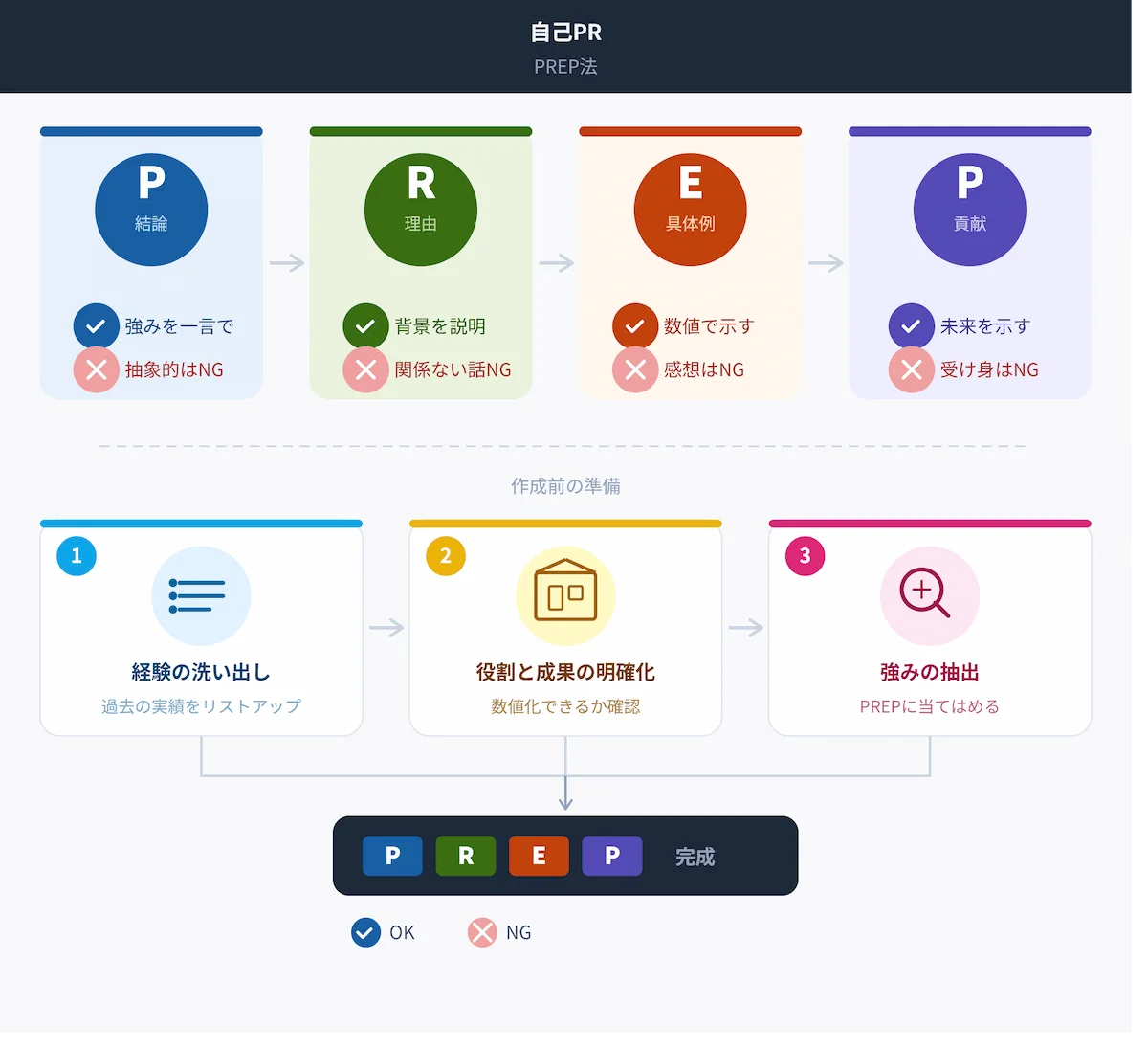Click the X icon beside 抽象的はNG
Screen dimensions: 1148x1049
pyautogui.click(x=97, y=369)
